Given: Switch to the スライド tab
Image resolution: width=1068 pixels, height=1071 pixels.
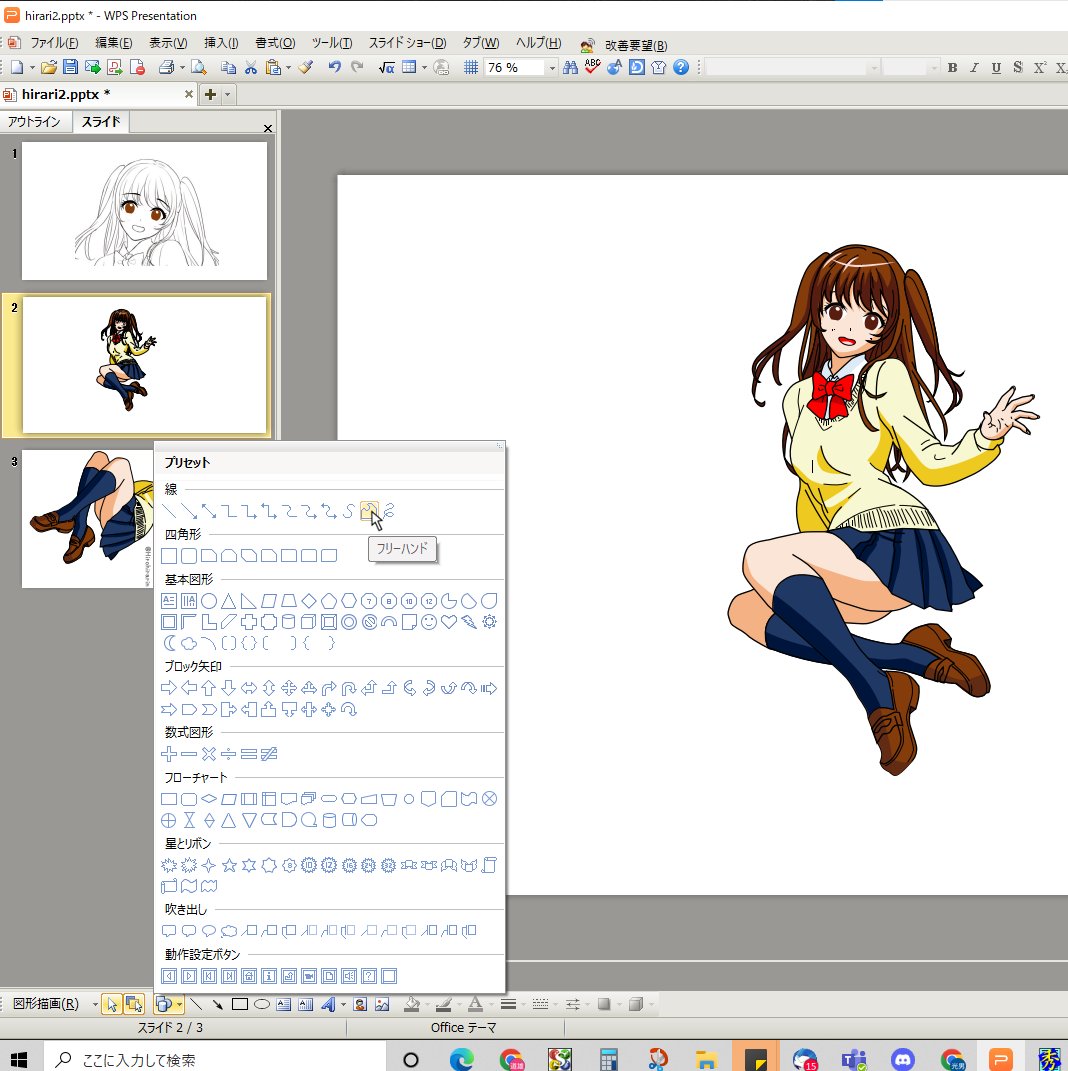Looking at the screenshot, I should point(101,122).
